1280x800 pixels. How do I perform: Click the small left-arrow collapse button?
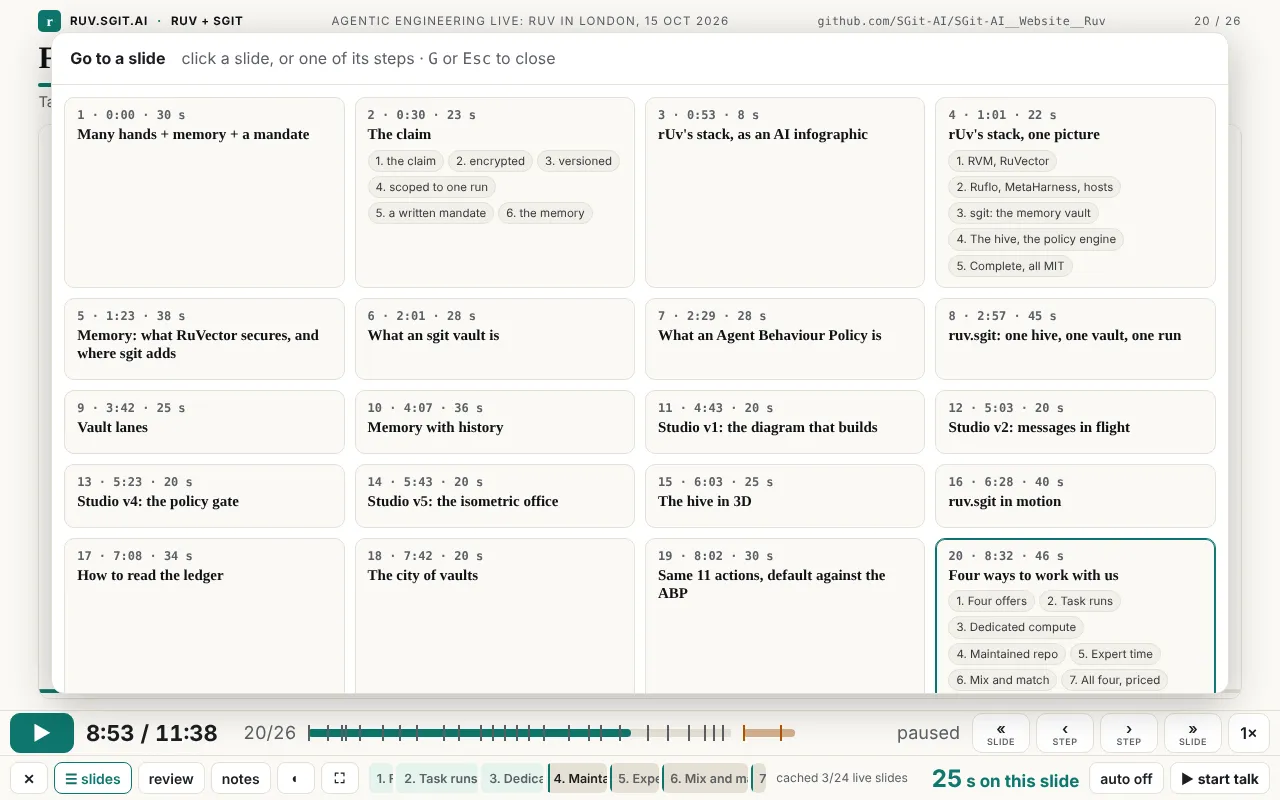[x=295, y=779]
